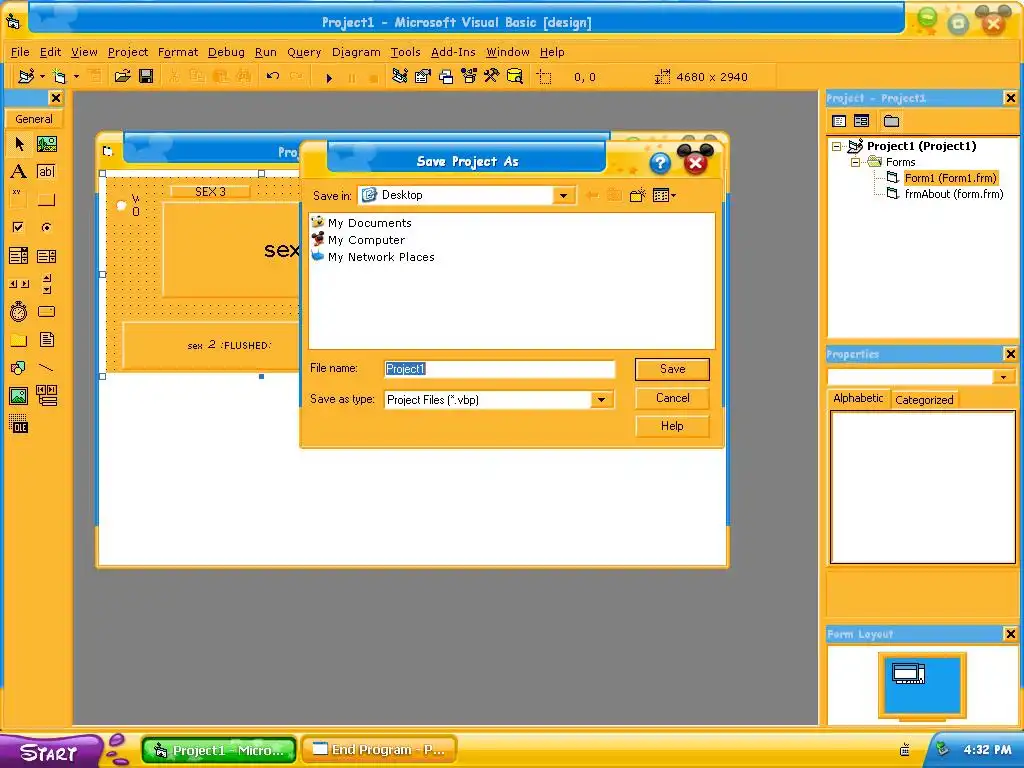Click Create New Folder icon in dialog
This screenshot has width=1024, height=768.
point(637,195)
